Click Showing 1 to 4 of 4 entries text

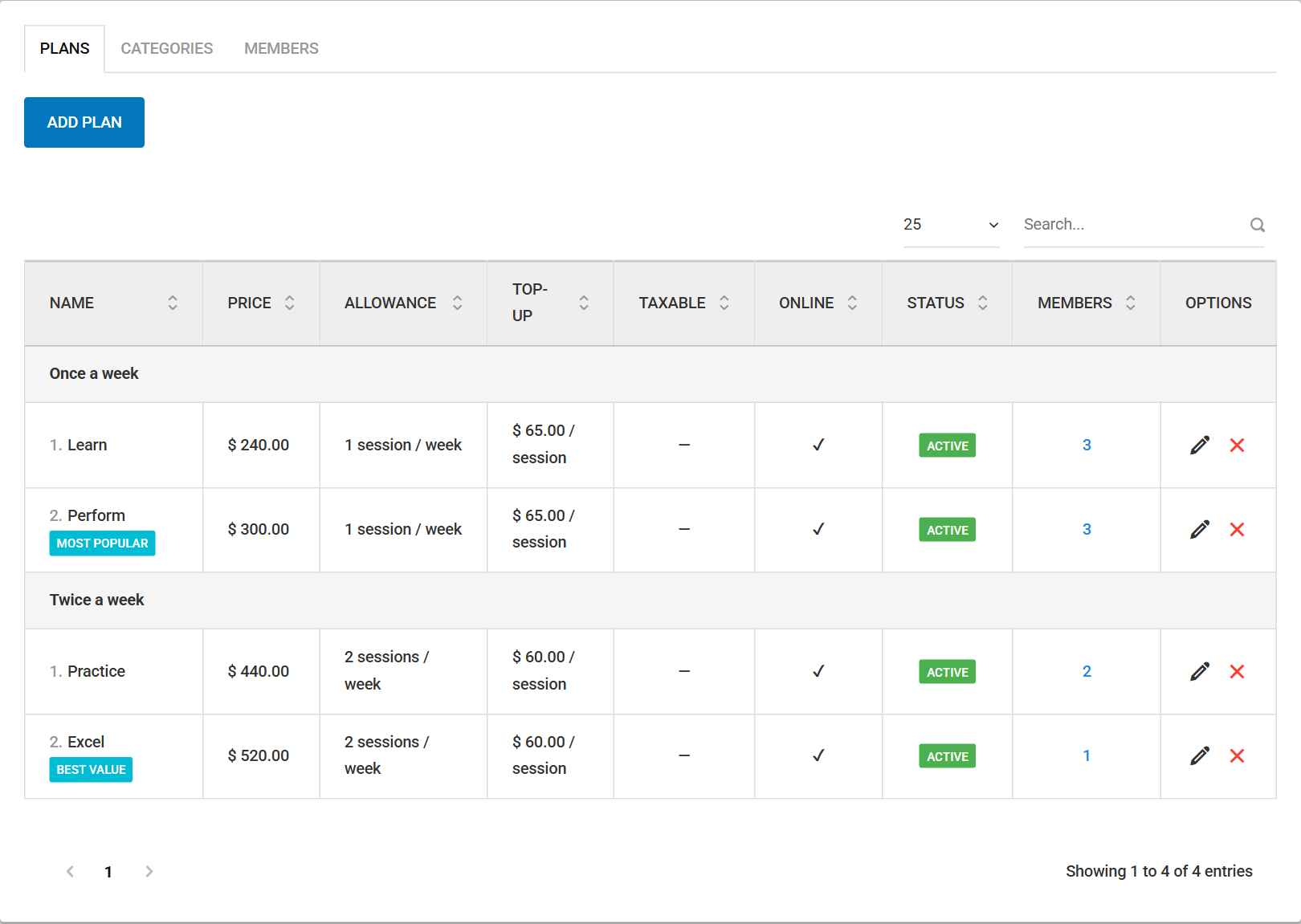coord(1159,871)
